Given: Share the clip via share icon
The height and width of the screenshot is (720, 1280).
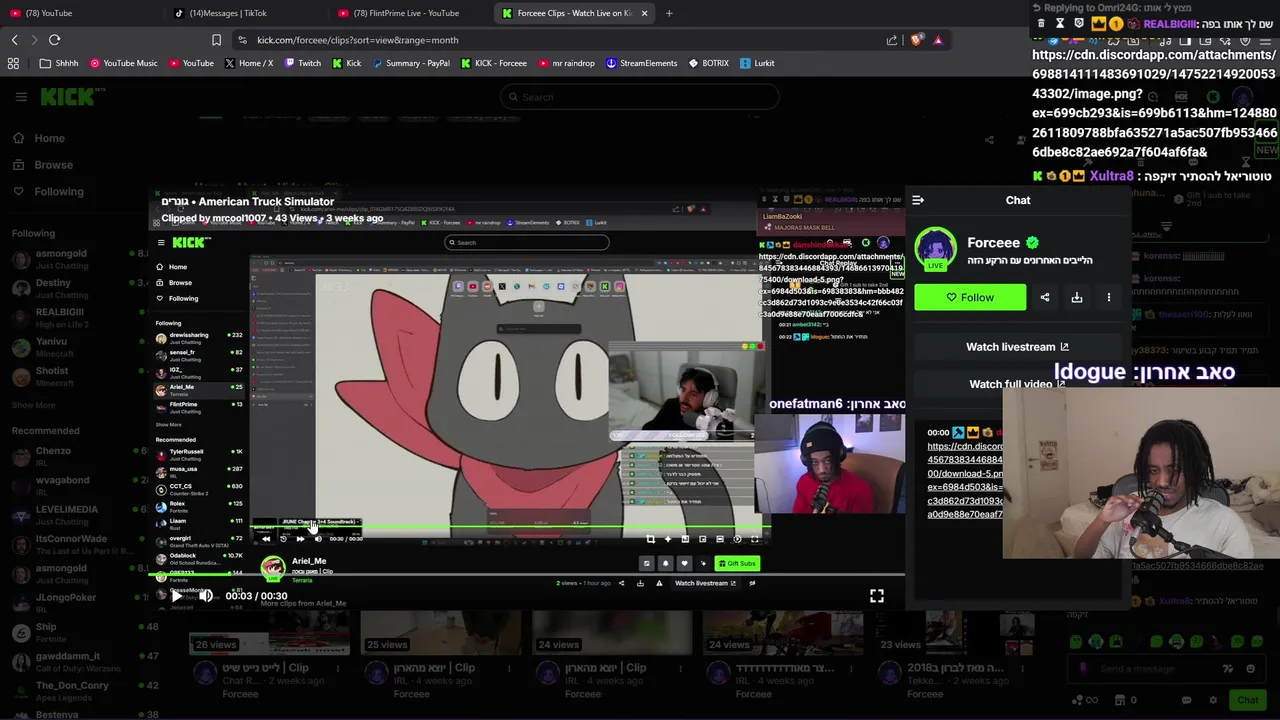Looking at the screenshot, I should (1045, 297).
